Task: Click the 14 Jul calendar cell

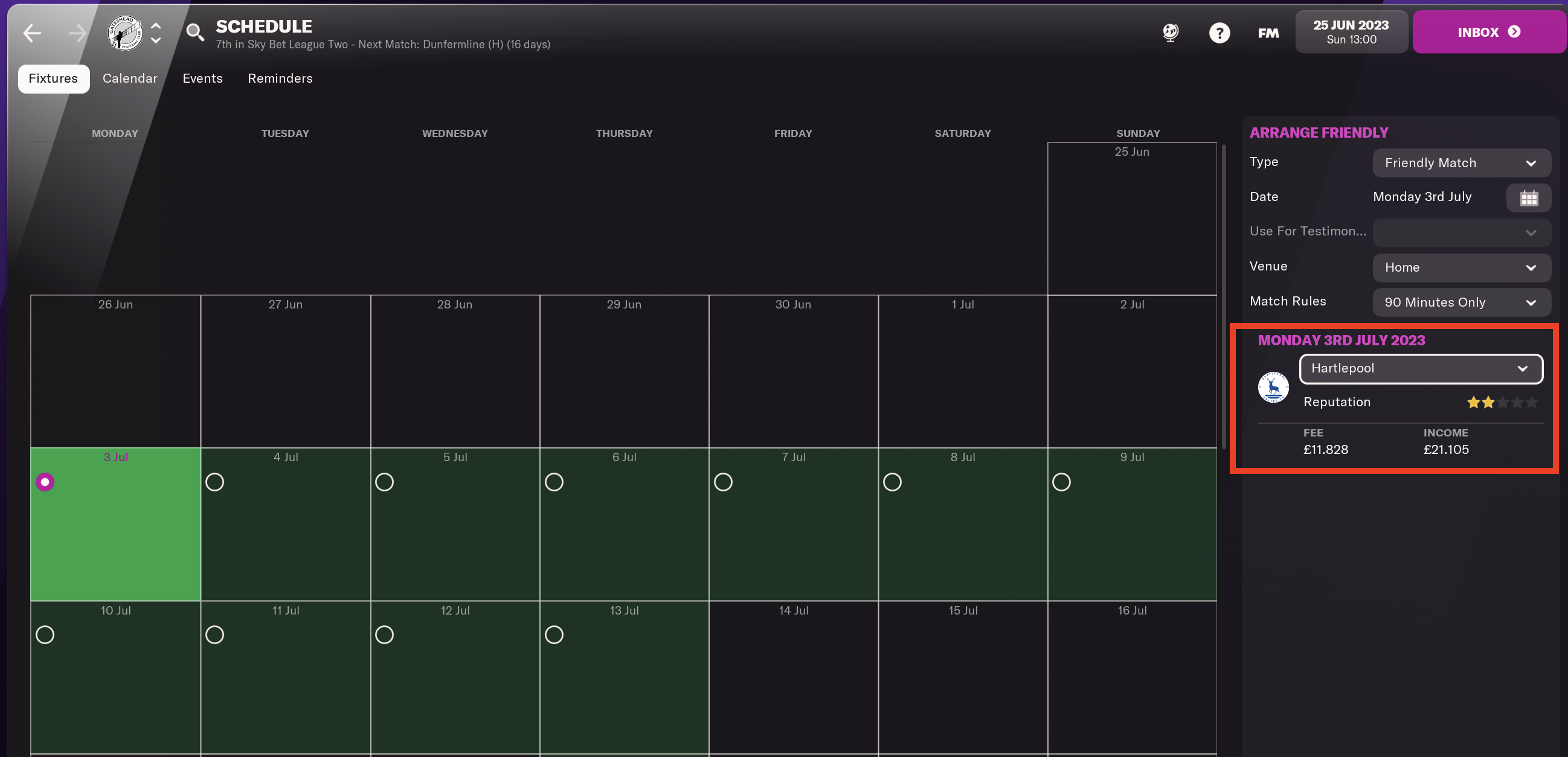Action: [793, 677]
